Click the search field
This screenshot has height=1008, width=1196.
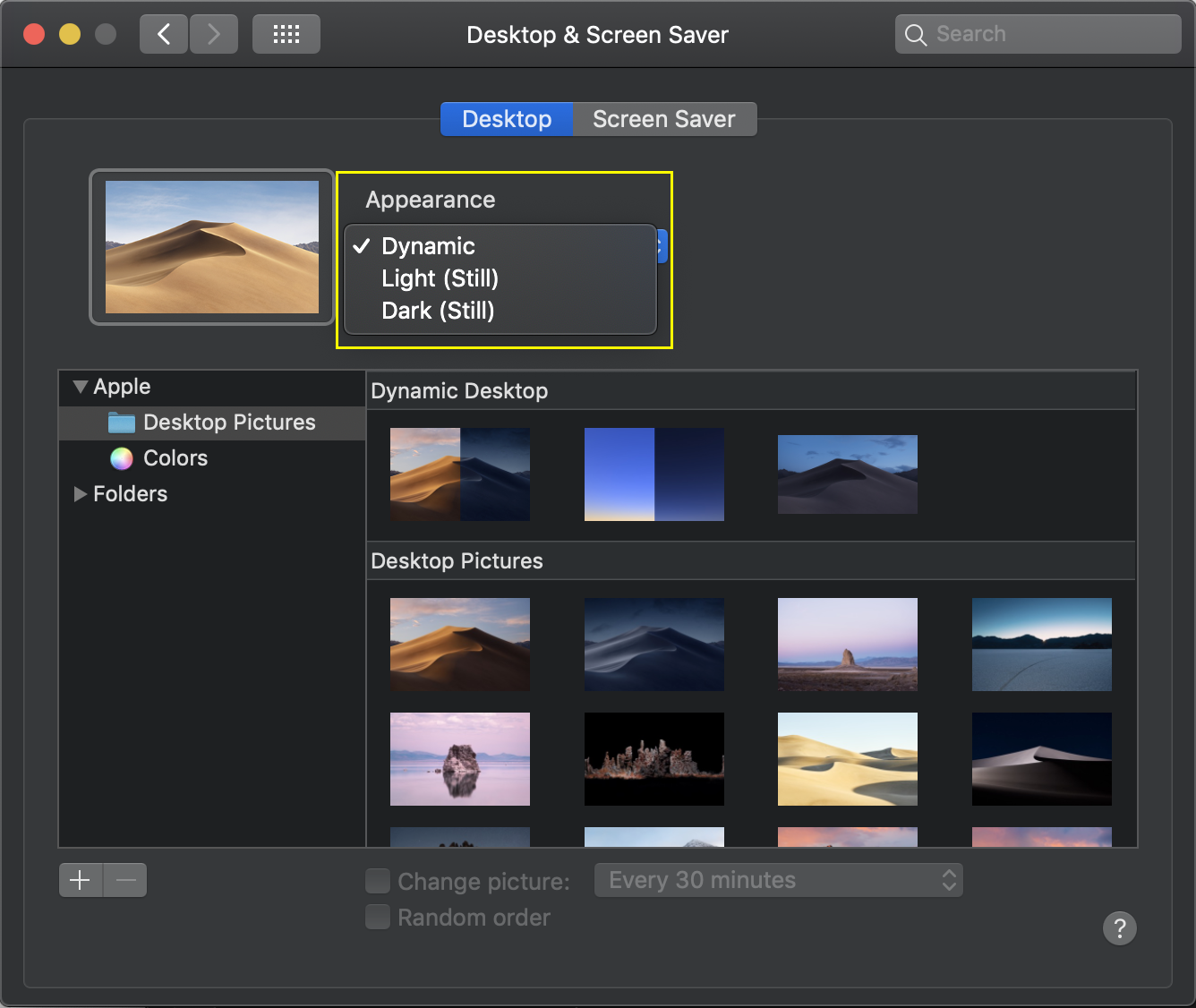coord(1037,33)
